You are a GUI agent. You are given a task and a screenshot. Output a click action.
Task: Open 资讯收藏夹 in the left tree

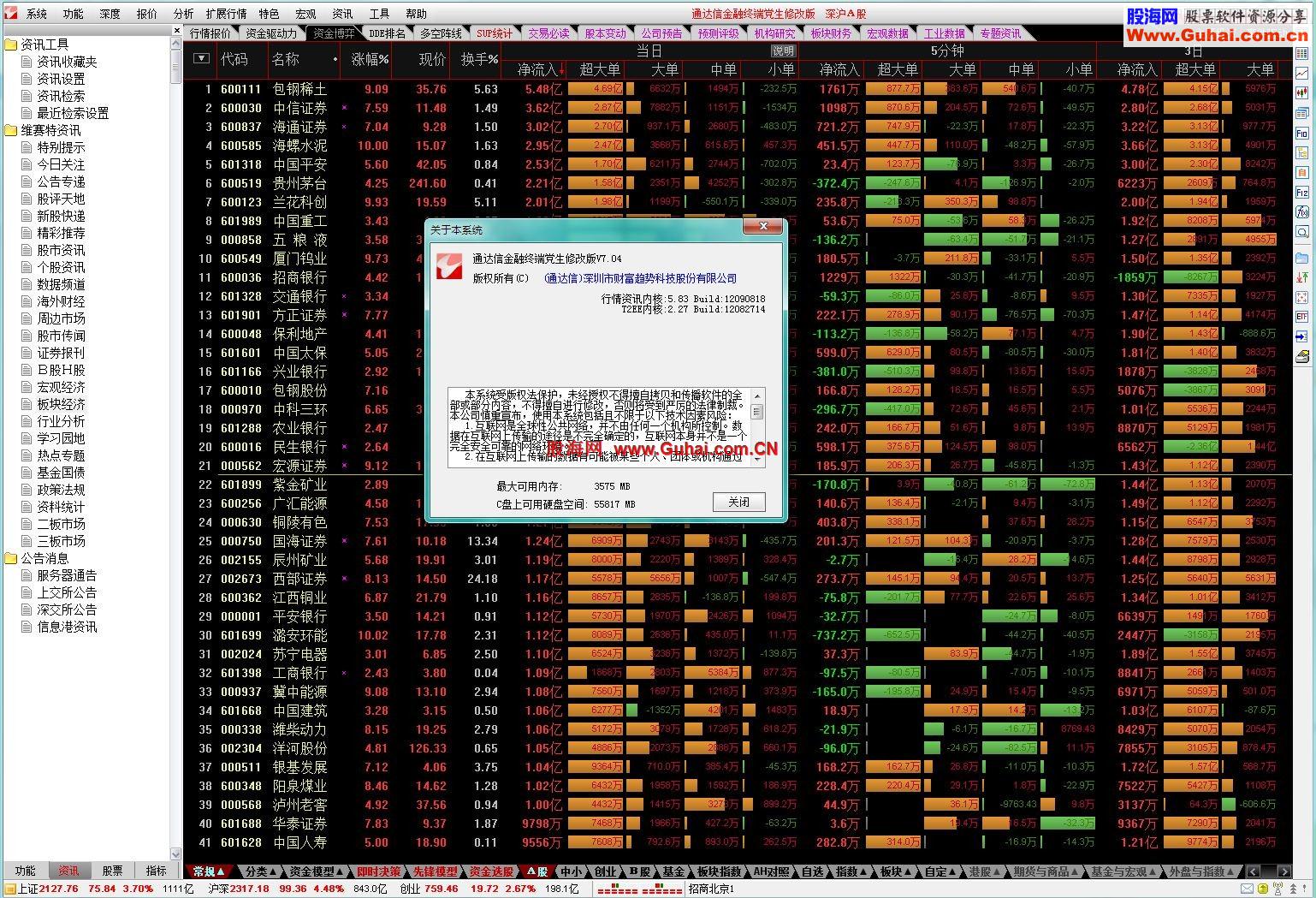[67, 62]
